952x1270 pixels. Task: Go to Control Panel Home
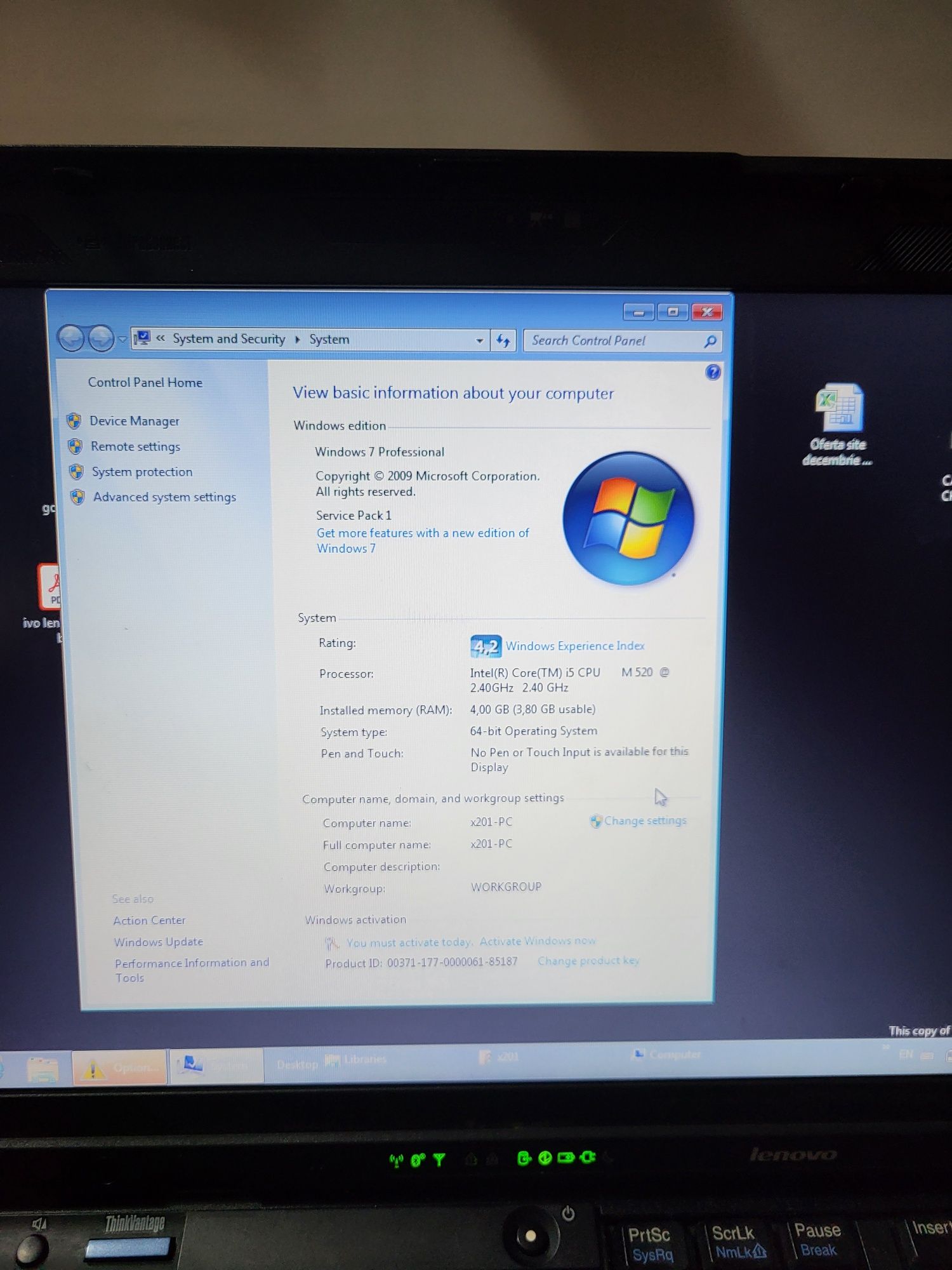145,382
